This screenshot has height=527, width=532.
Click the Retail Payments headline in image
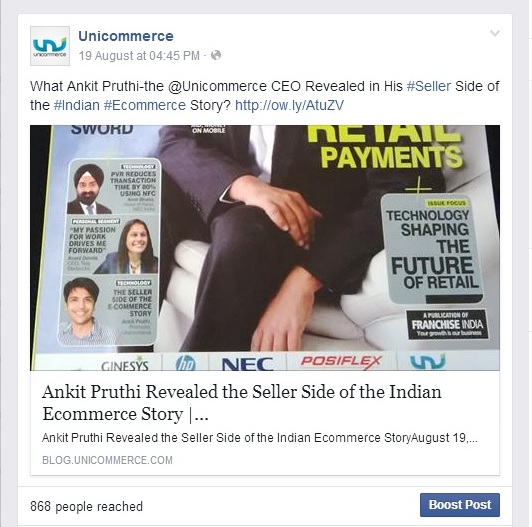[386, 147]
